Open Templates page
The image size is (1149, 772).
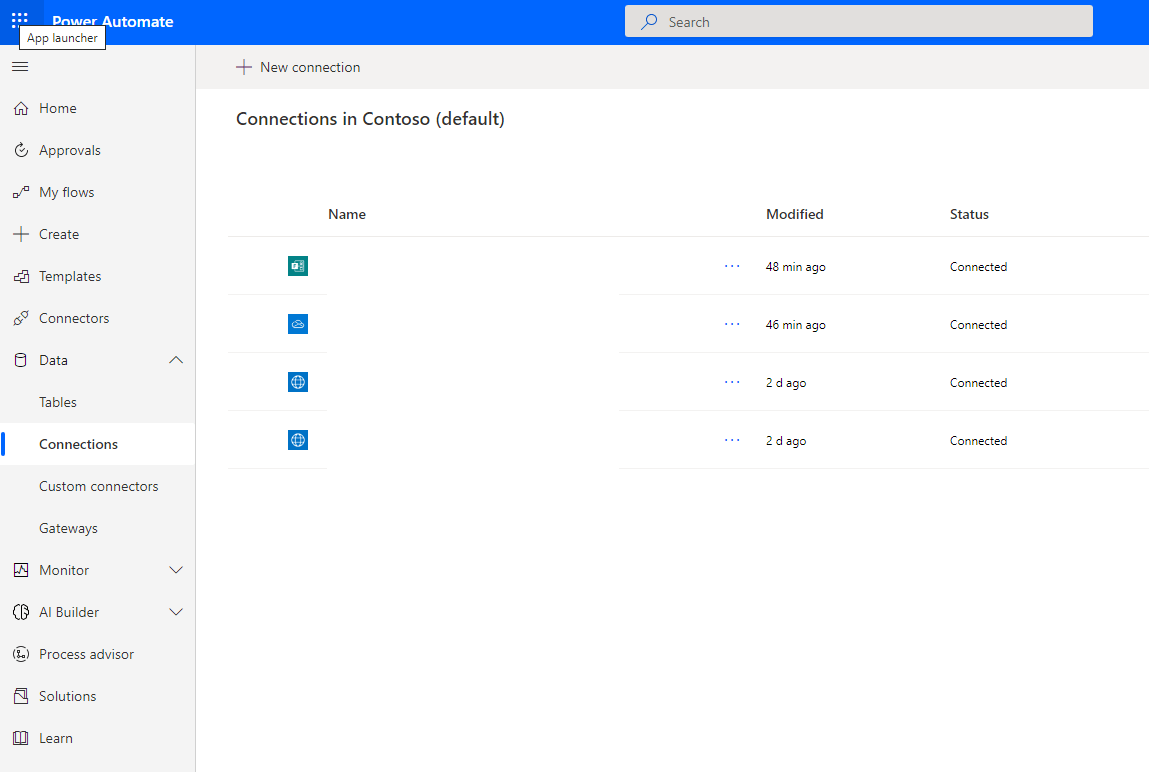[97, 276]
